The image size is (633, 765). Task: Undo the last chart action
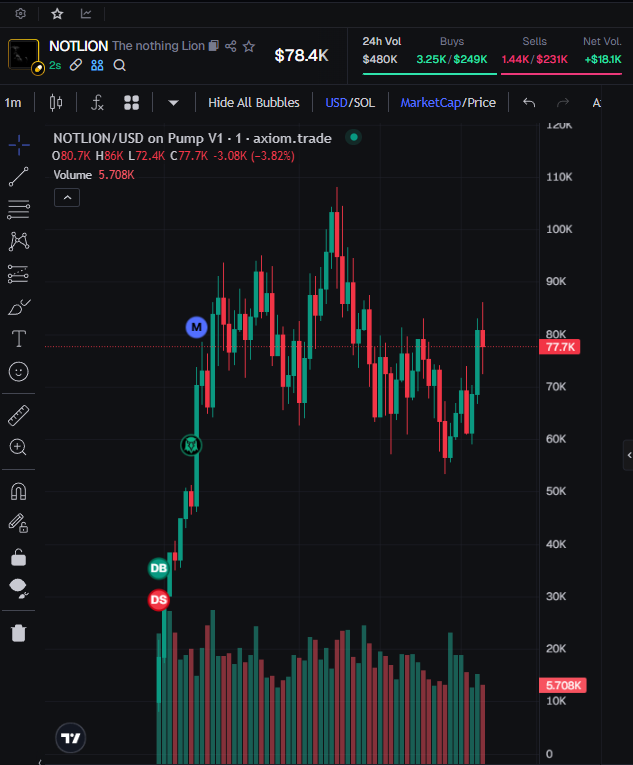[x=529, y=102]
